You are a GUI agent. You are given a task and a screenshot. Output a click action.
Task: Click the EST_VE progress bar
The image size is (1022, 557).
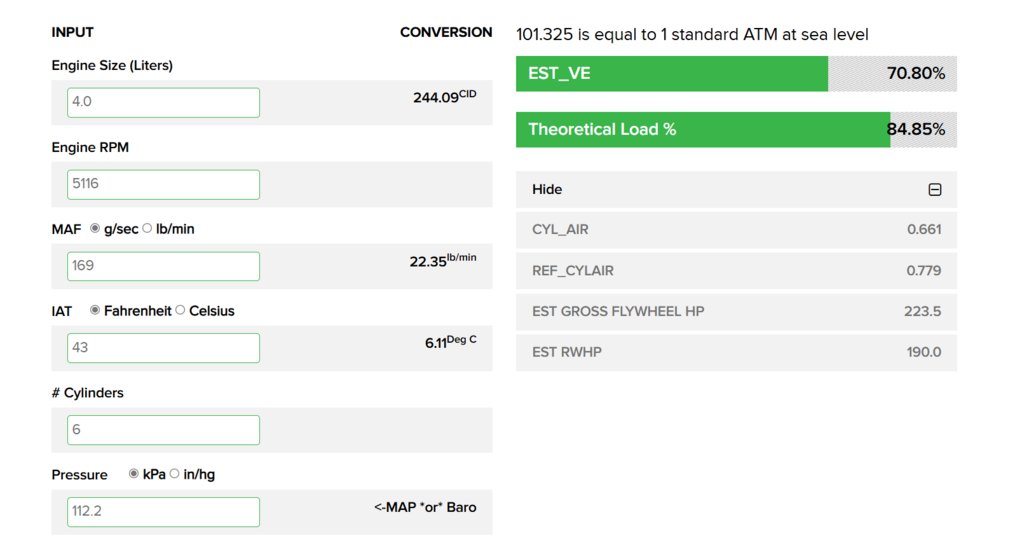point(736,74)
